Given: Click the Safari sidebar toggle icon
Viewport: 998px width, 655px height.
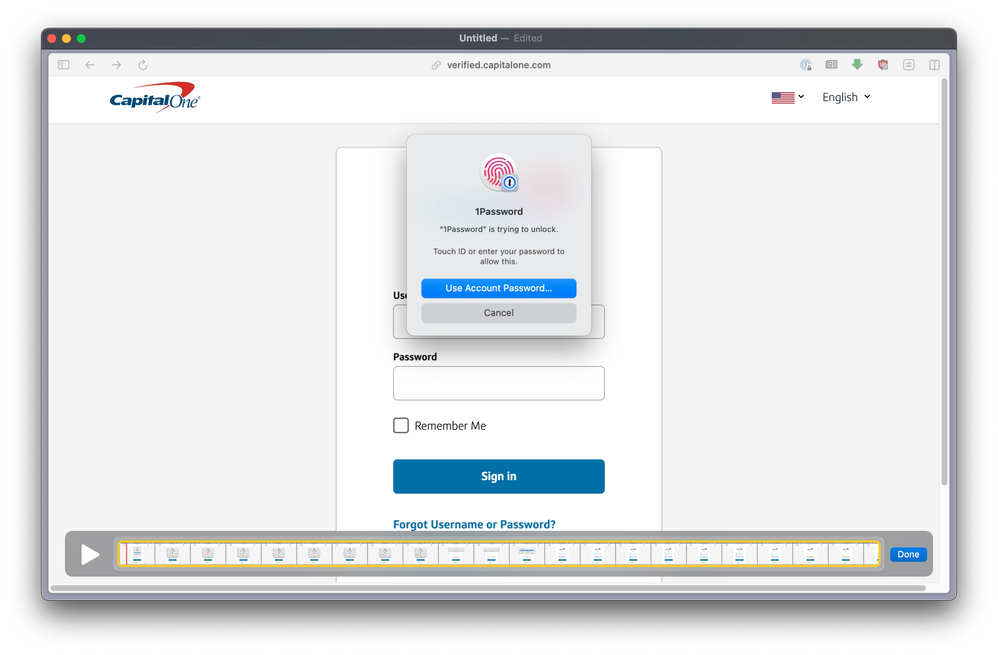Looking at the screenshot, I should tap(64, 65).
